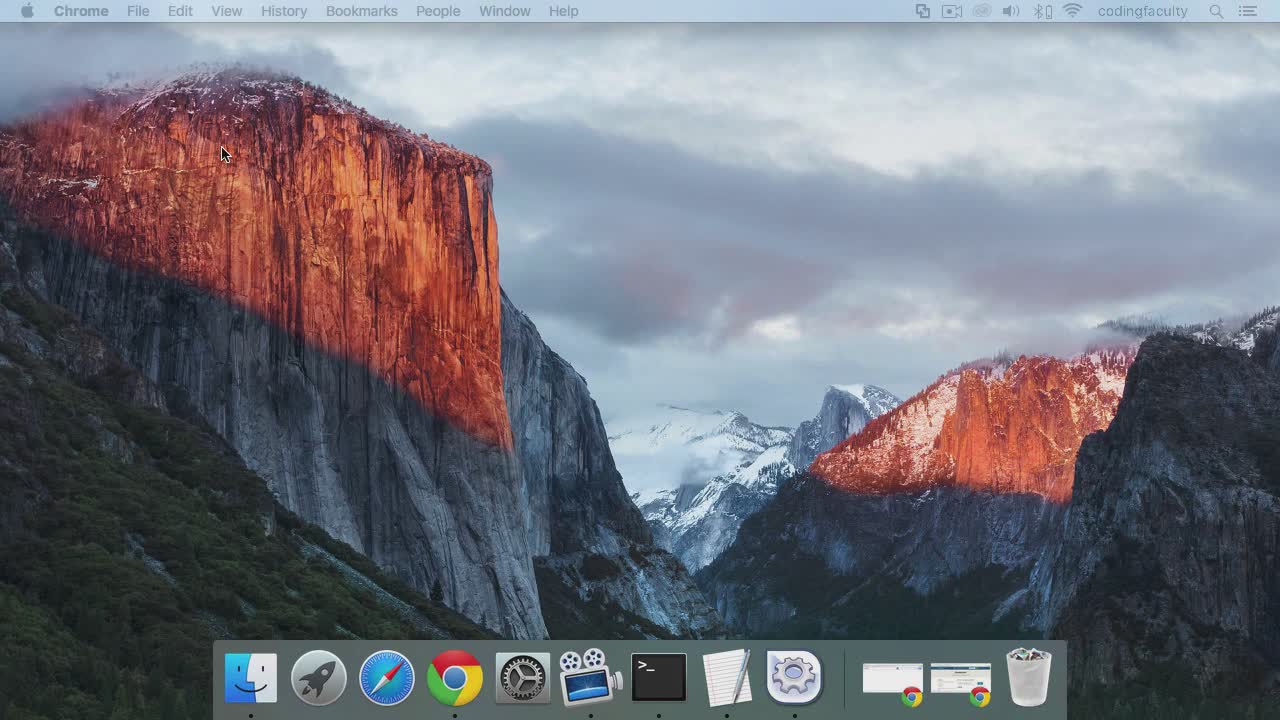Open Spotlight search magnifier
The width and height of the screenshot is (1280, 720).
pyautogui.click(x=1216, y=11)
